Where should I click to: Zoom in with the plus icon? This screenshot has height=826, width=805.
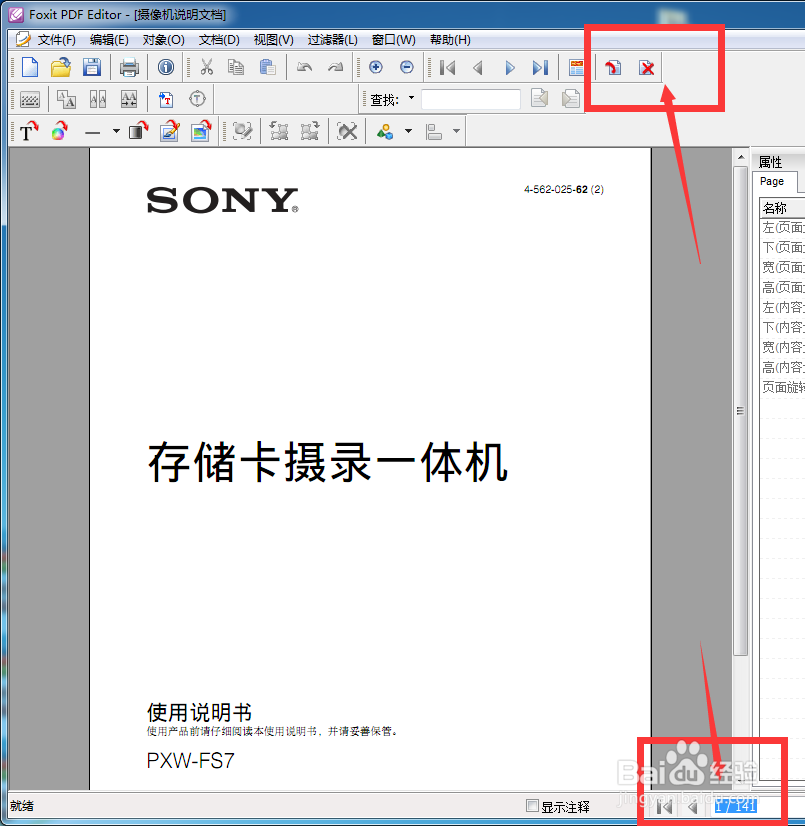pos(376,67)
